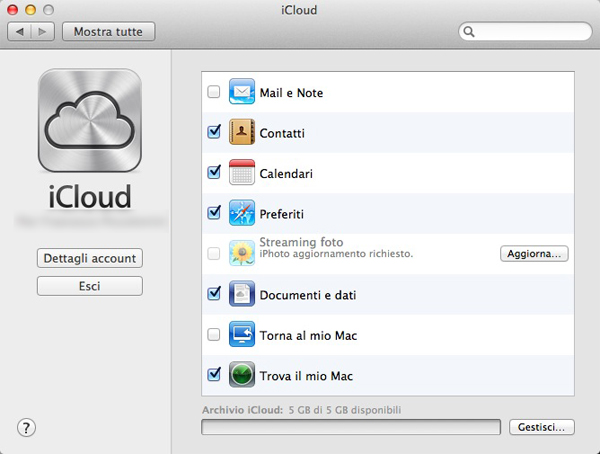The height and width of the screenshot is (454, 600).
Task: Click the 'Trova il mio Mac' label
Action: pos(307,376)
